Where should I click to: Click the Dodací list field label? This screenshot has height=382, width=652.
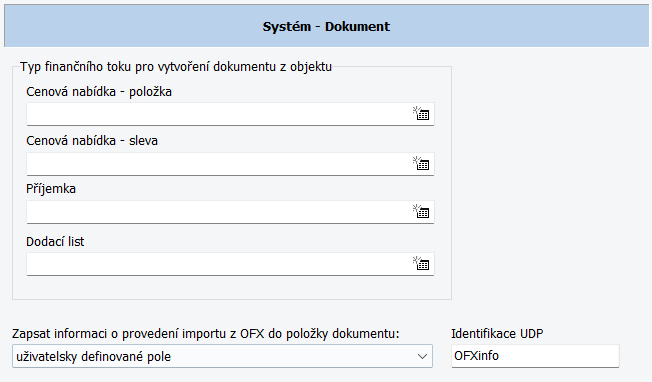tap(55, 242)
